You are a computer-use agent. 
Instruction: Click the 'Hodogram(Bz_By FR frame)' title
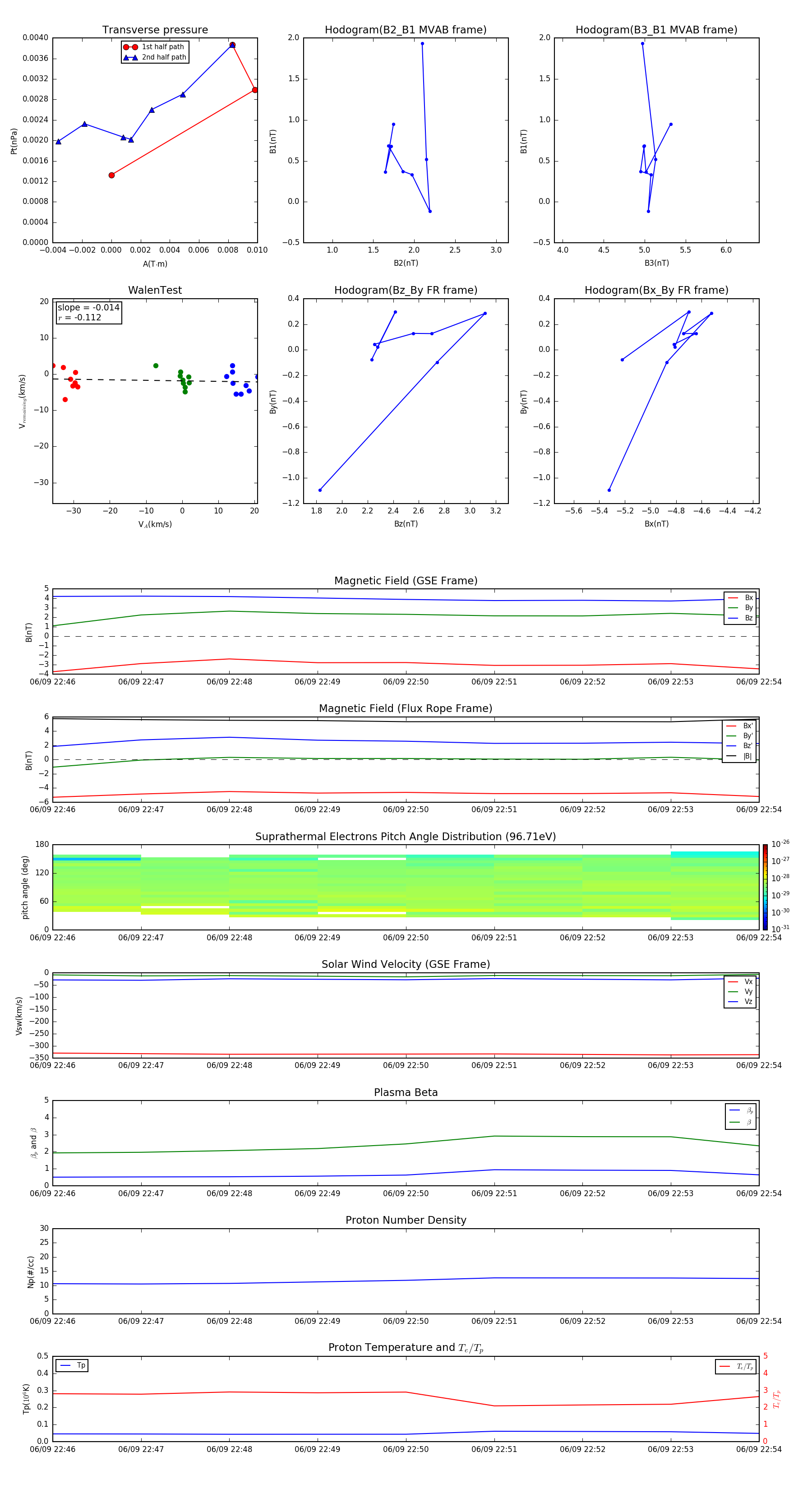pyautogui.click(x=406, y=290)
